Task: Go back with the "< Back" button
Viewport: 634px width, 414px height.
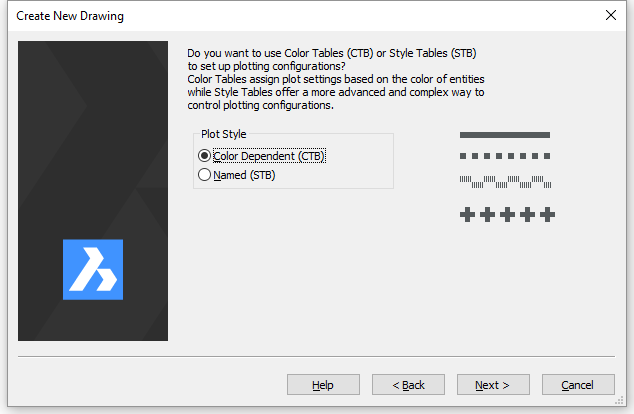Action: pyautogui.click(x=408, y=385)
